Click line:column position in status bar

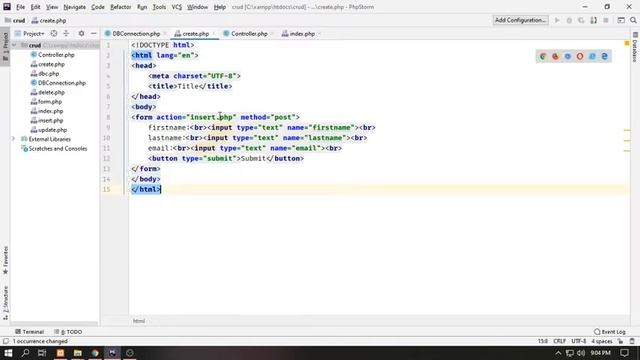point(542,341)
